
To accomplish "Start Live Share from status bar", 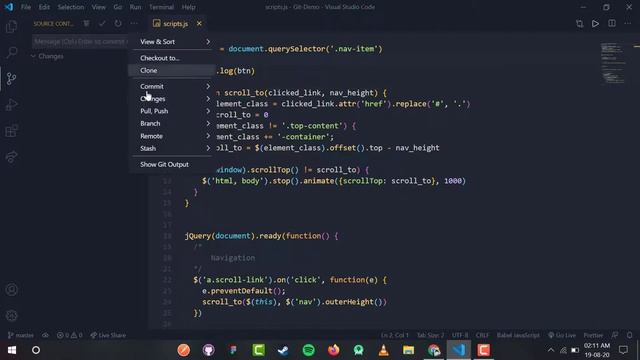I will click(x=108, y=335).
